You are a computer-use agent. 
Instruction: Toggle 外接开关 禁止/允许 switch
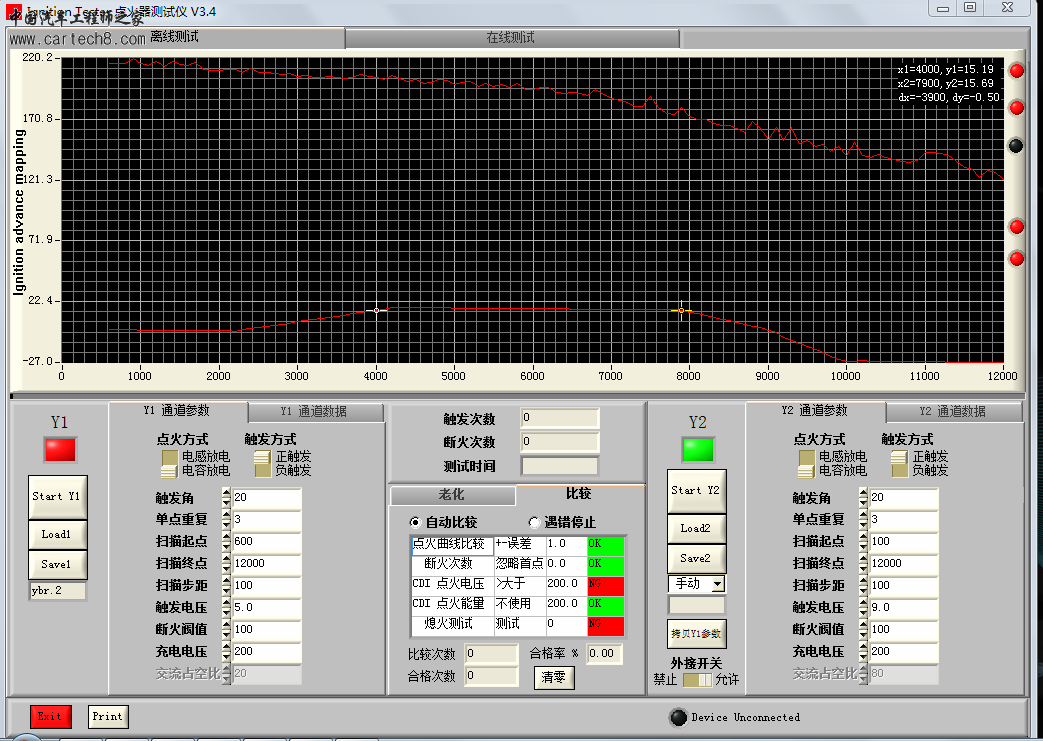[x=697, y=680]
